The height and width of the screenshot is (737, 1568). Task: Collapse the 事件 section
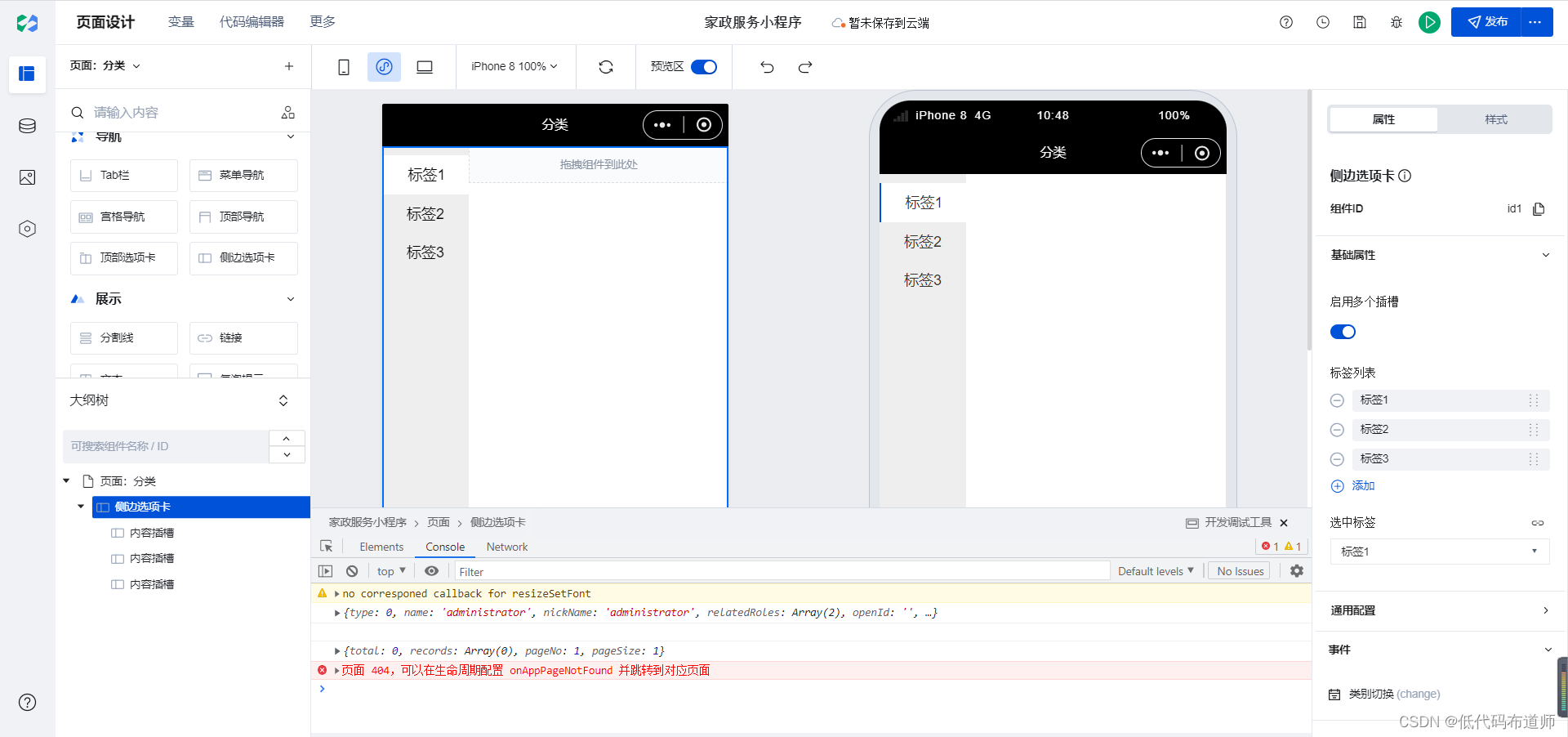pos(1548,650)
